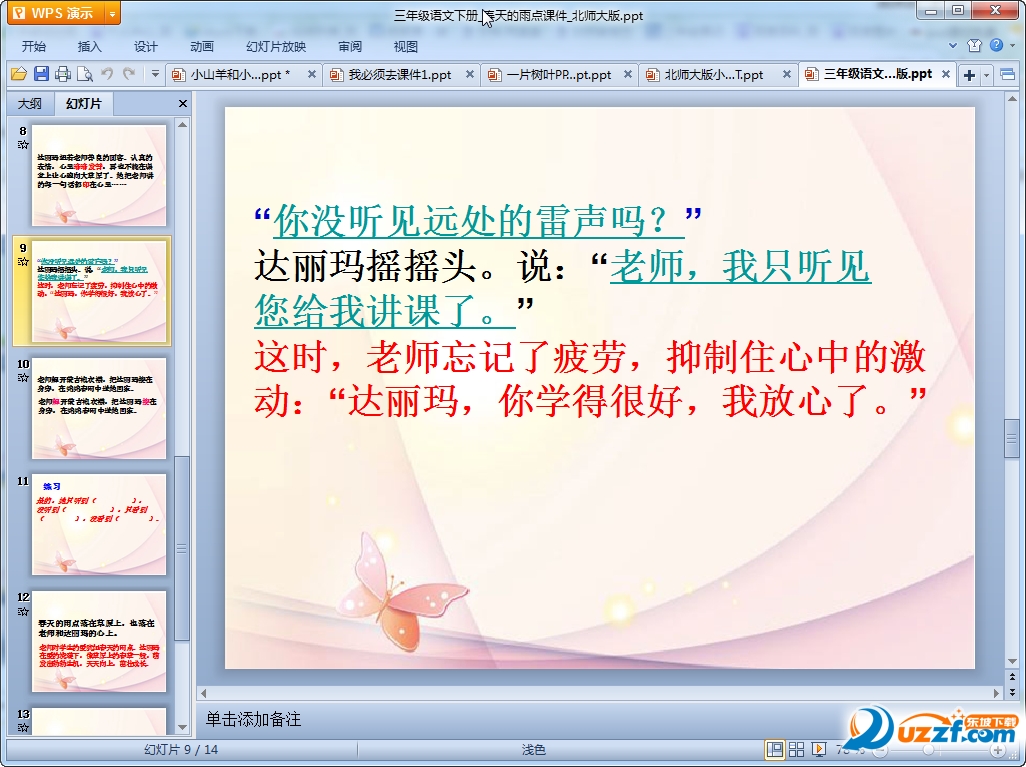This screenshot has width=1026, height=767.
Task: Close the 小山羊和小...ppt document tab
Action: [312, 75]
